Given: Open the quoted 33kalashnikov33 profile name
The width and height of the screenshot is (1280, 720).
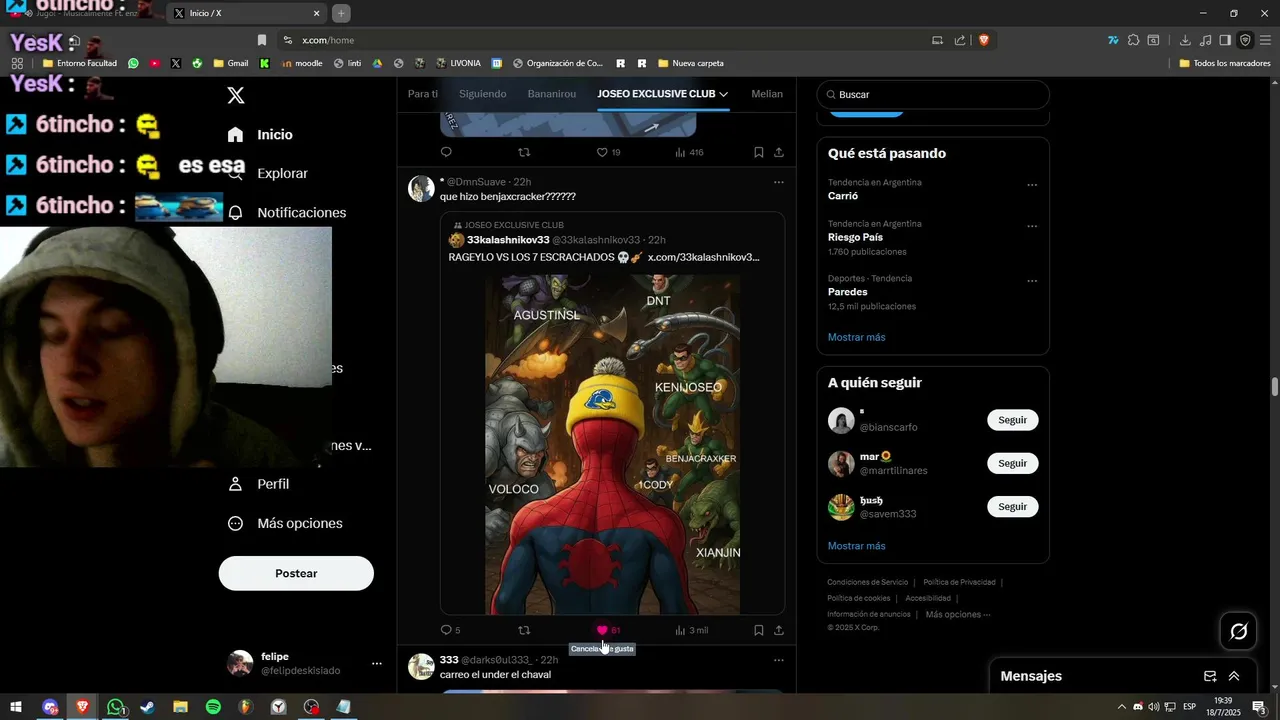Looking at the screenshot, I should click(508, 240).
